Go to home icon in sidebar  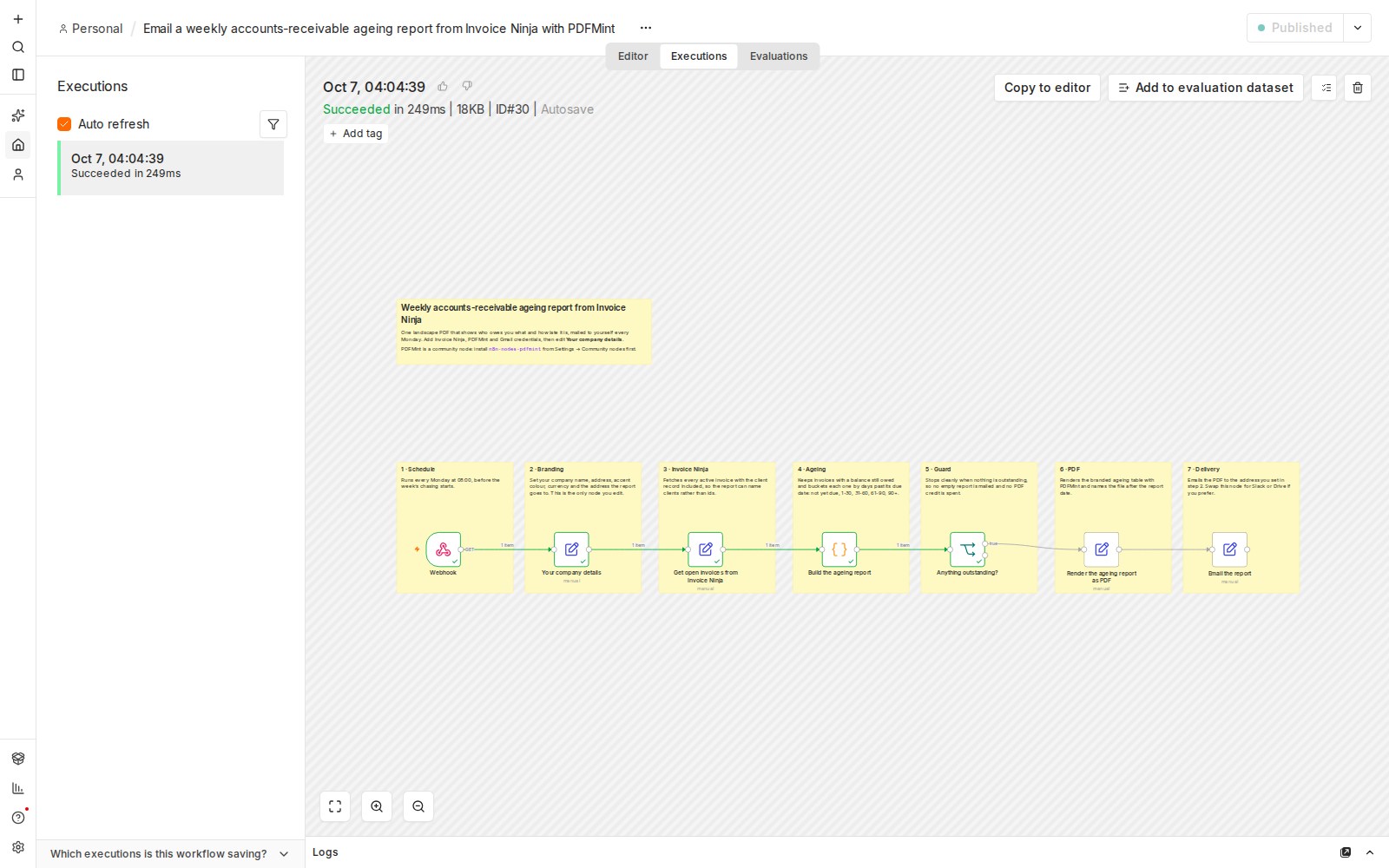[x=18, y=145]
